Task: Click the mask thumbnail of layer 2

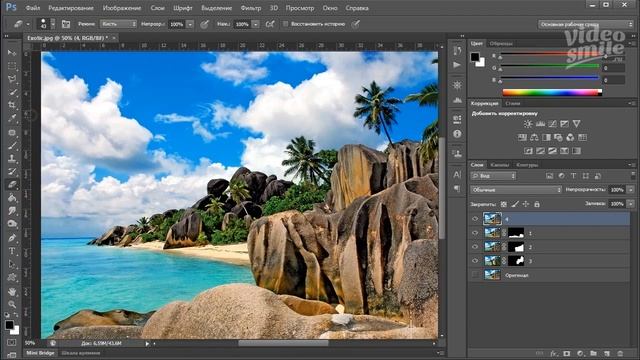Action: click(516, 247)
